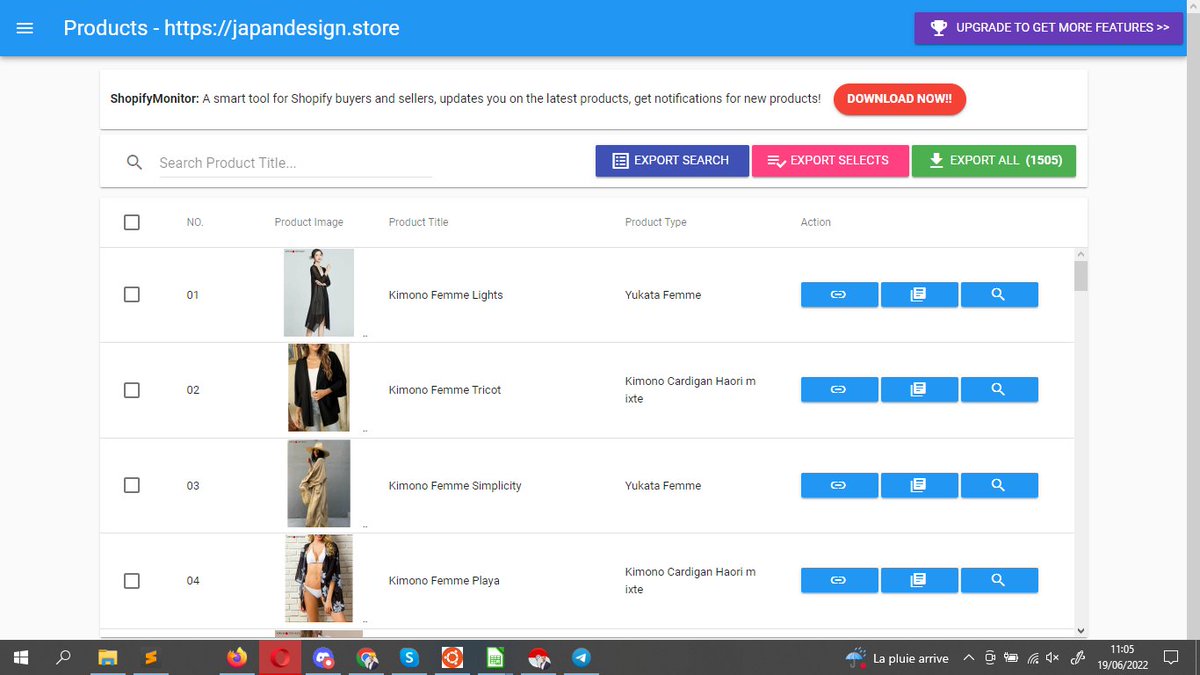Open link button for Kimono Femme Lights
Viewport: 1200px width, 675px height.
[839, 294]
